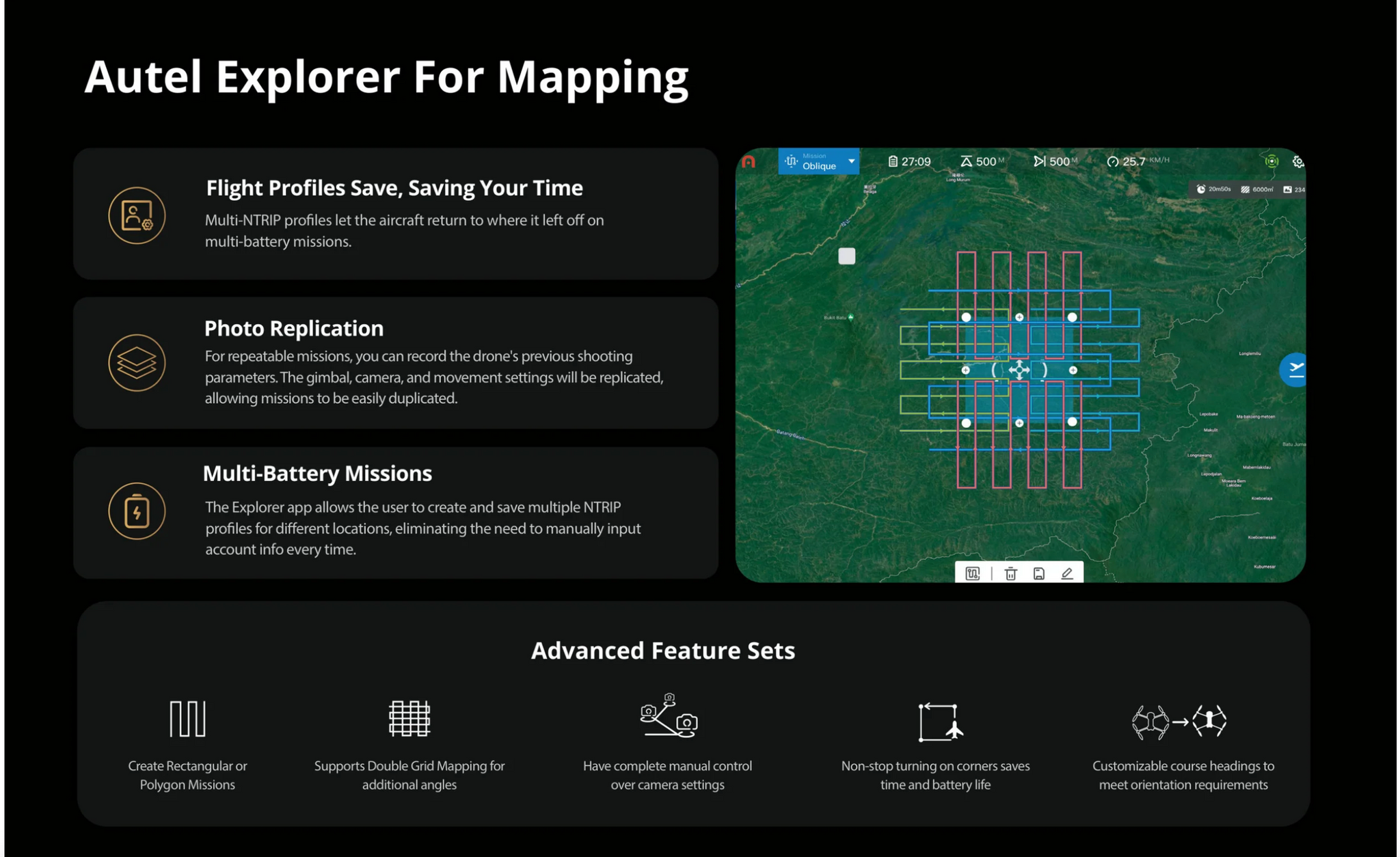Image resolution: width=1400 pixels, height=857 pixels.
Task: Click "Flight Profiles Save, Saving Your Time" heading
Action: (394, 188)
